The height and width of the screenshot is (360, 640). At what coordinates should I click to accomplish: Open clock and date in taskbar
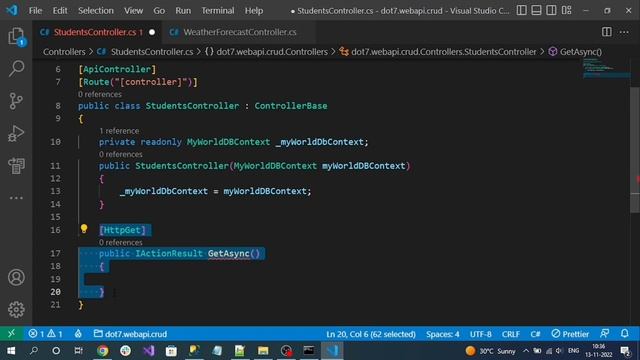[598, 351]
